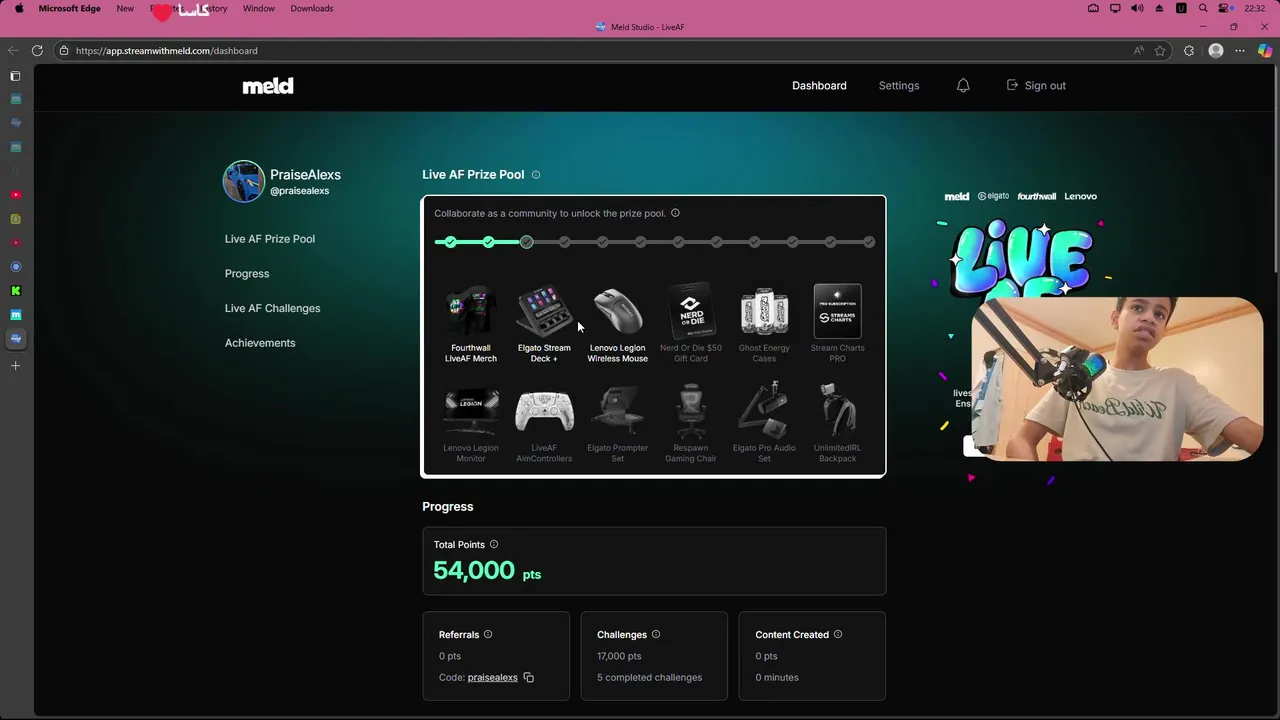Select the UnlimitedIRL Backpack prize
Viewport: 1280px width, 720px height.
pos(837,423)
